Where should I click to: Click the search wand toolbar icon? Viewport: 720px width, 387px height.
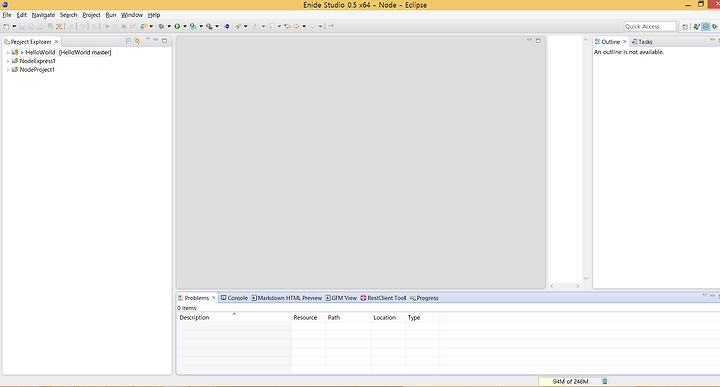(x=238, y=26)
